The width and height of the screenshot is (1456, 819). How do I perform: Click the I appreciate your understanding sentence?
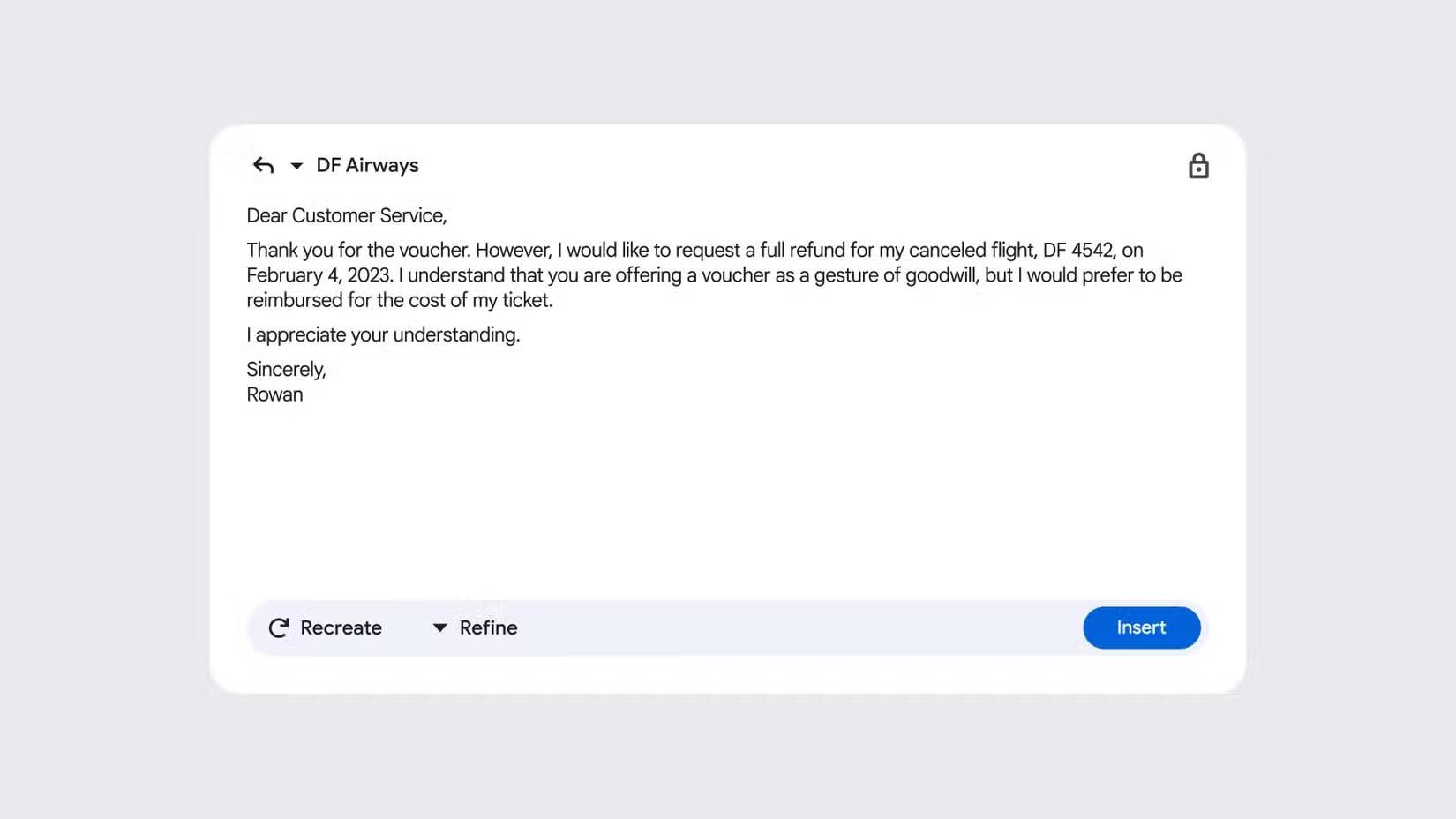tap(383, 334)
